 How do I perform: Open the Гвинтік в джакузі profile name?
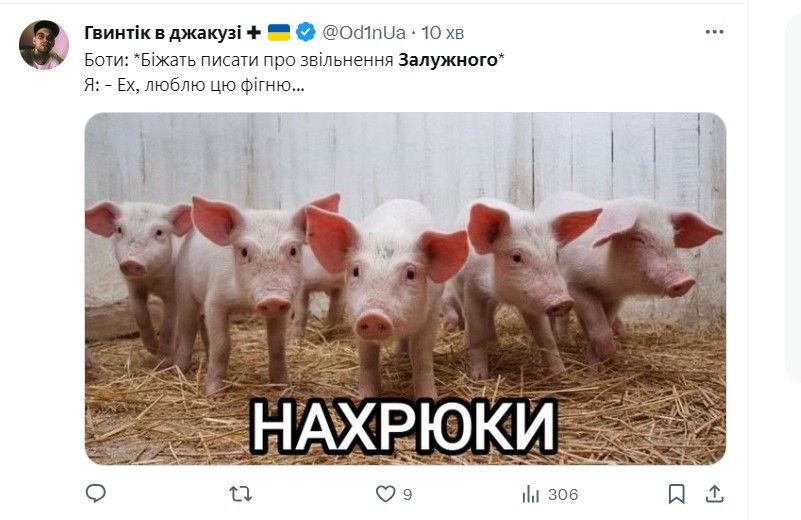162,33
